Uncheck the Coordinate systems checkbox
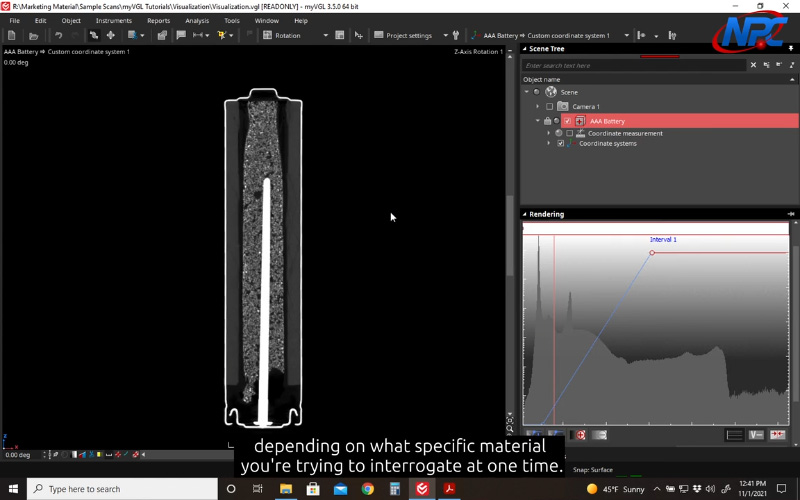Viewport: 800px width, 500px height. pos(561,143)
